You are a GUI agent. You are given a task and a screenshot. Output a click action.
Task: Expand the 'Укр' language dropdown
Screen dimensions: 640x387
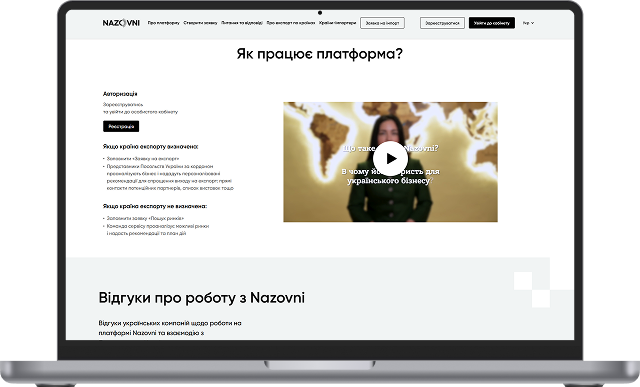click(529, 23)
